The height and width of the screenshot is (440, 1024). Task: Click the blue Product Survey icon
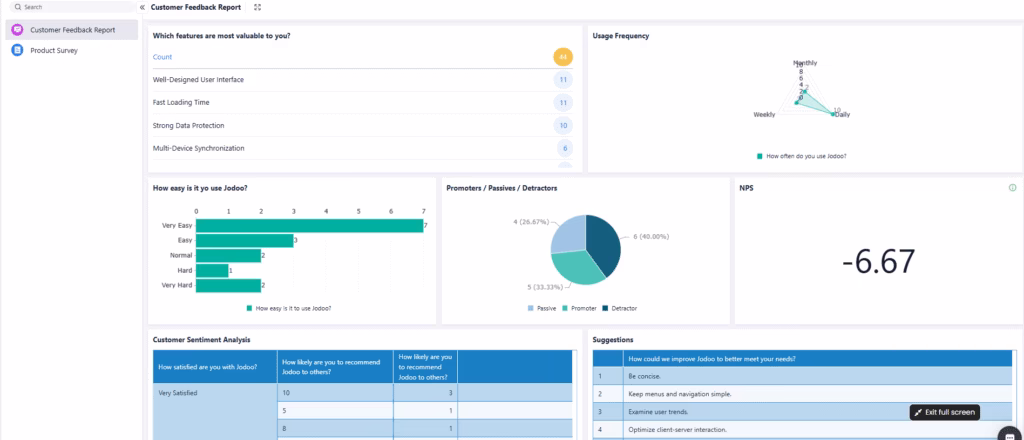pyautogui.click(x=17, y=50)
